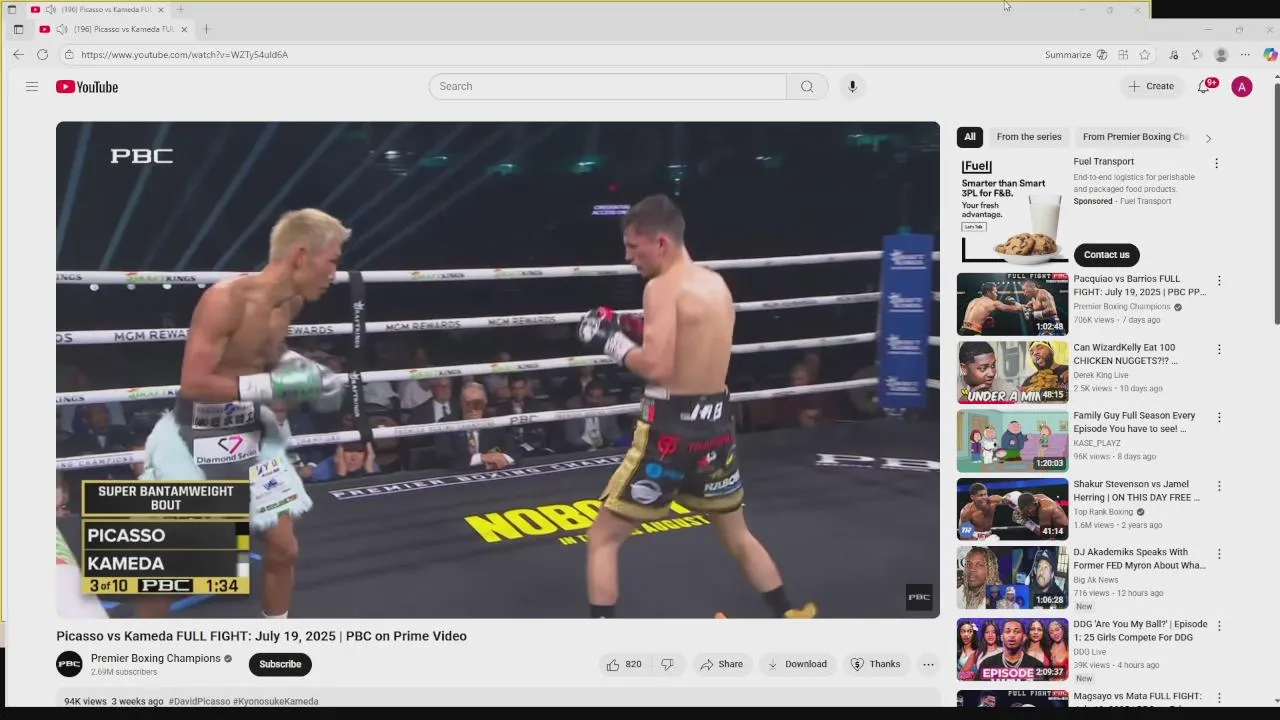
Task: Open more actions ellipsis under video
Action: pyautogui.click(x=928, y=664)
